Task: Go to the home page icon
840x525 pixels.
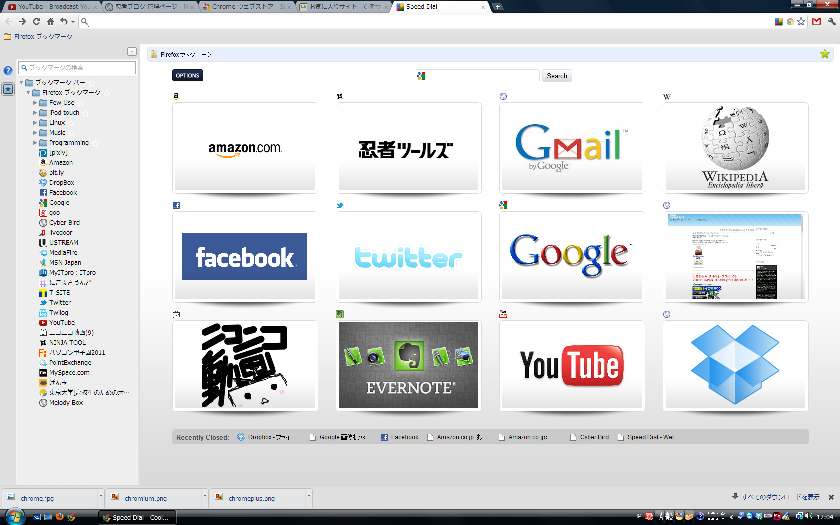Action: 50,21
